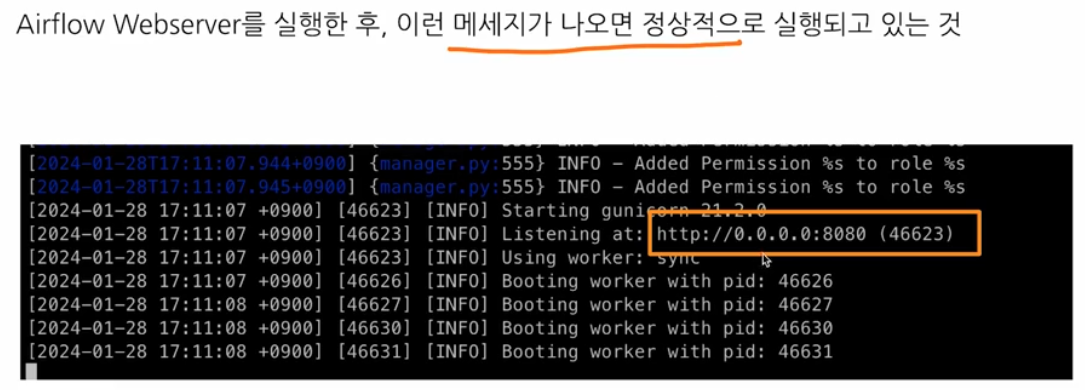The width and height of the screenshot is (1085, 390).
Task: Click the http://0.0.0.0:8080 URL in the terminal
Action: pos(761,234)
